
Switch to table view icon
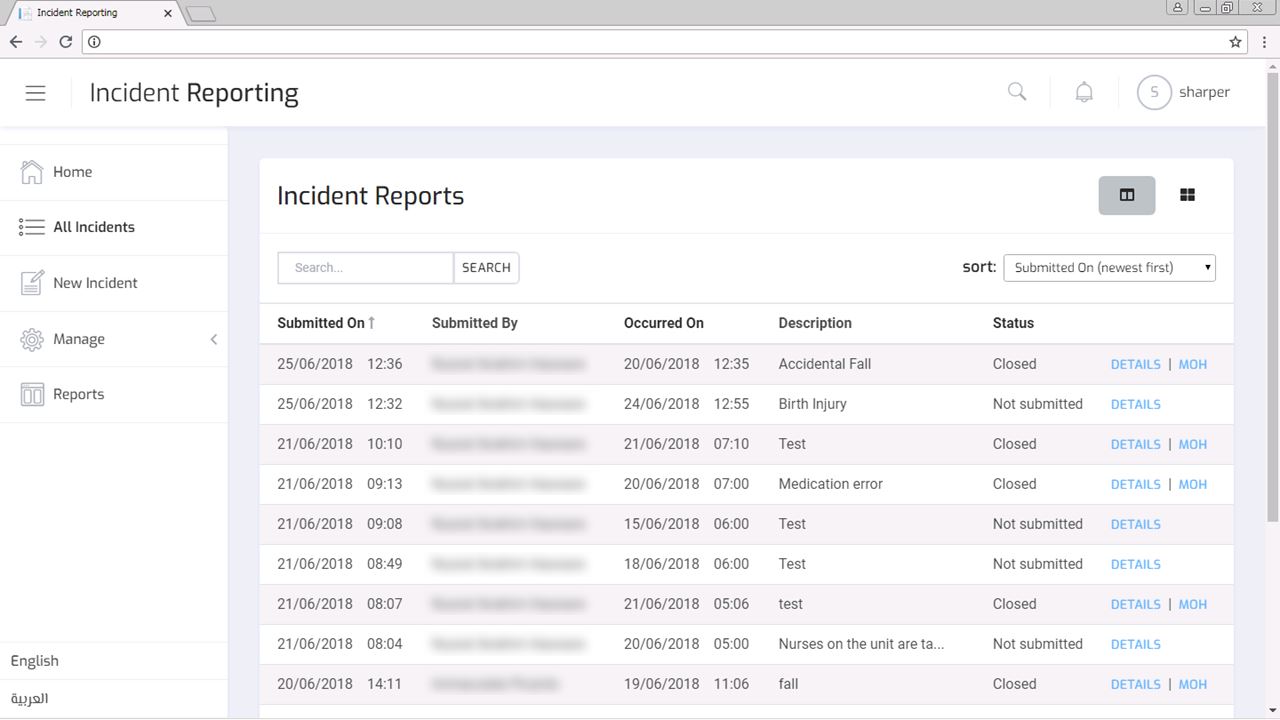click(1127, 195)
